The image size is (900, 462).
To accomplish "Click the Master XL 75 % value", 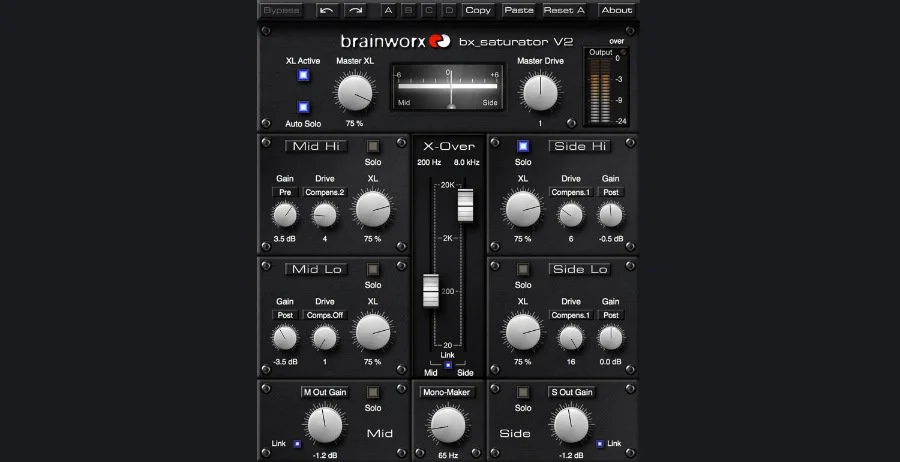I will point(354,123).
